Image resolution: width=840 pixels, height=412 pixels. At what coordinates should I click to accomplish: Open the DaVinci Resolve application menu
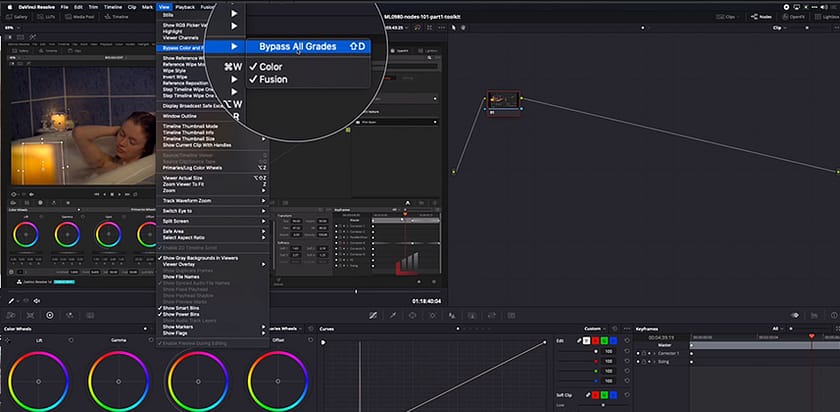point(36,8)
